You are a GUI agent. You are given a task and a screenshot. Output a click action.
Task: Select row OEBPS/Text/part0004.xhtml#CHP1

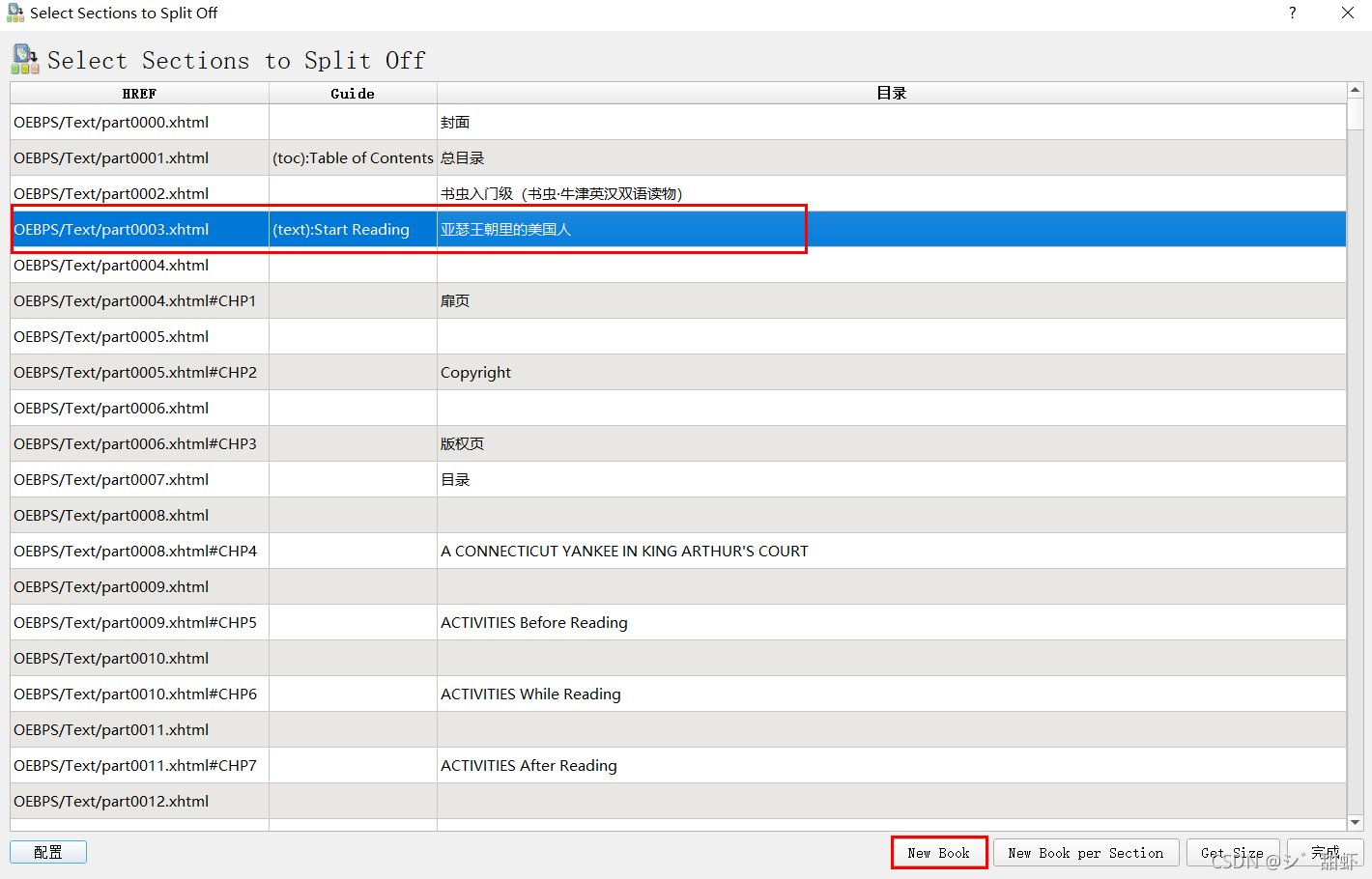[x=677, y=300]
